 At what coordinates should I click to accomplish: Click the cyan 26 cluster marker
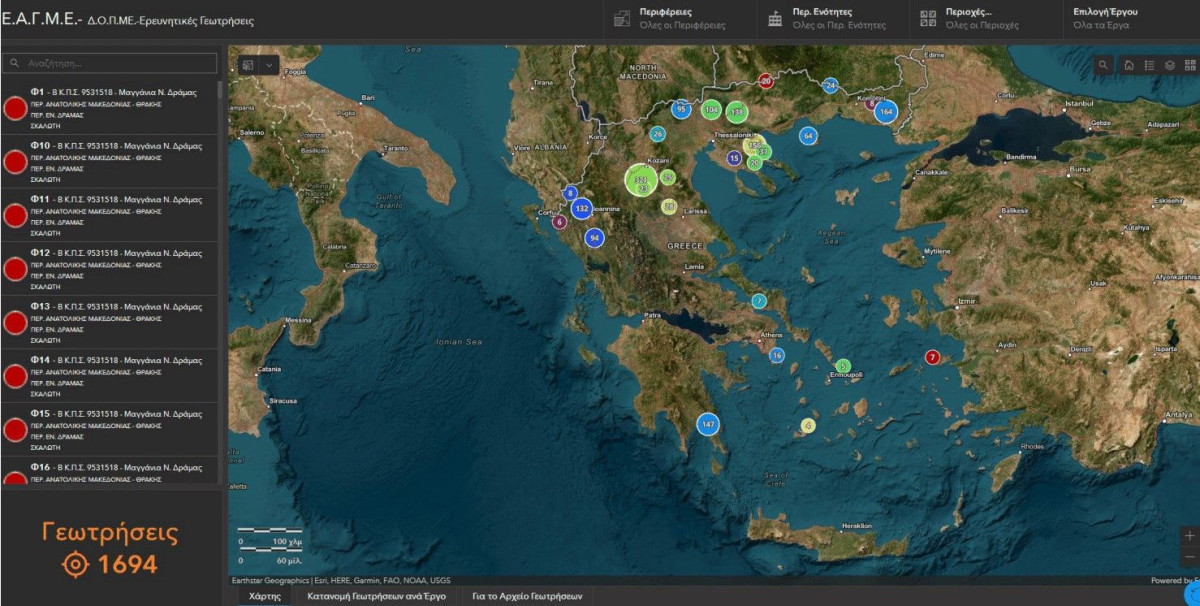click(x=657, y=134)
